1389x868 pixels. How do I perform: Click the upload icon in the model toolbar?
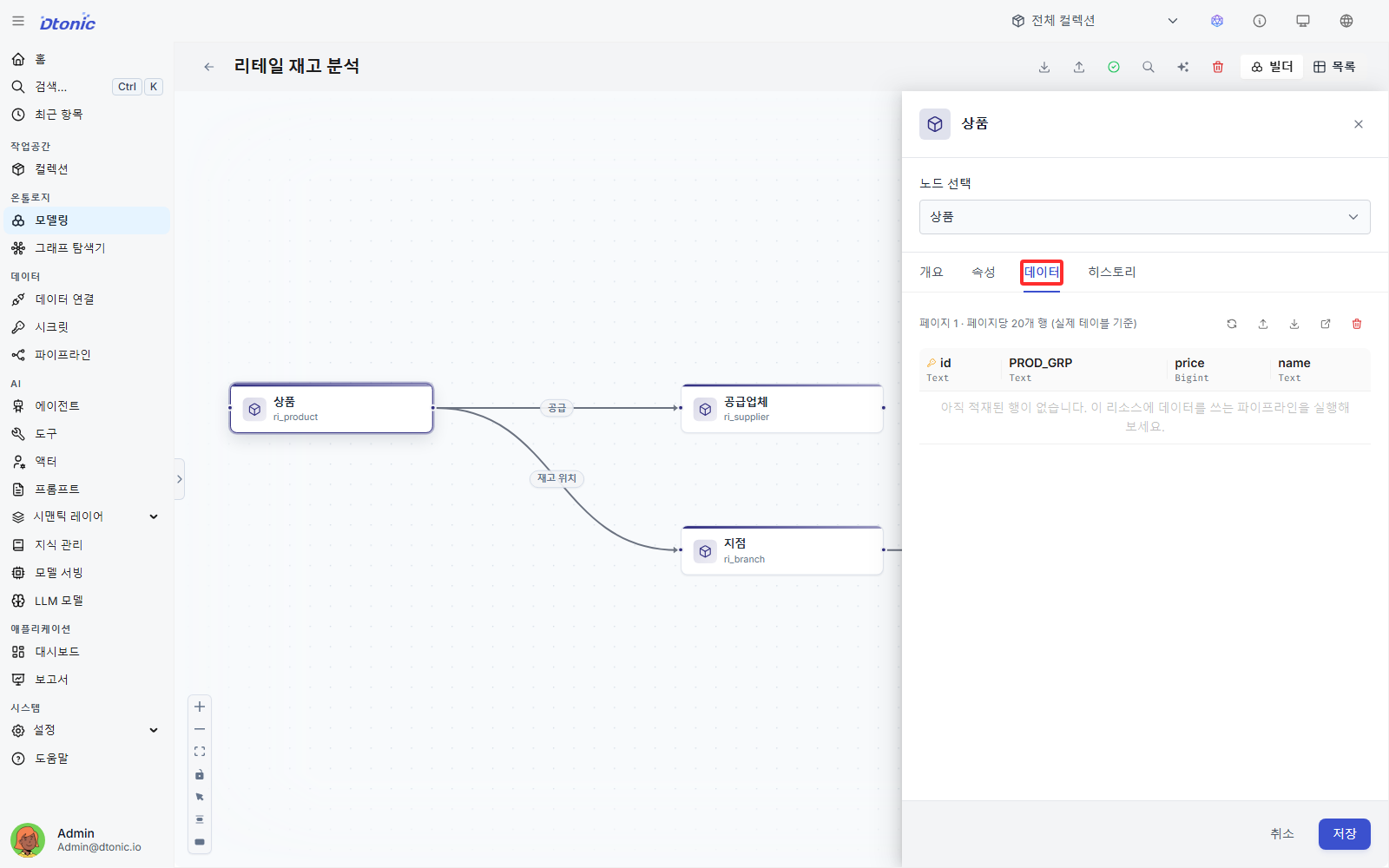(x=1079, y=67)
